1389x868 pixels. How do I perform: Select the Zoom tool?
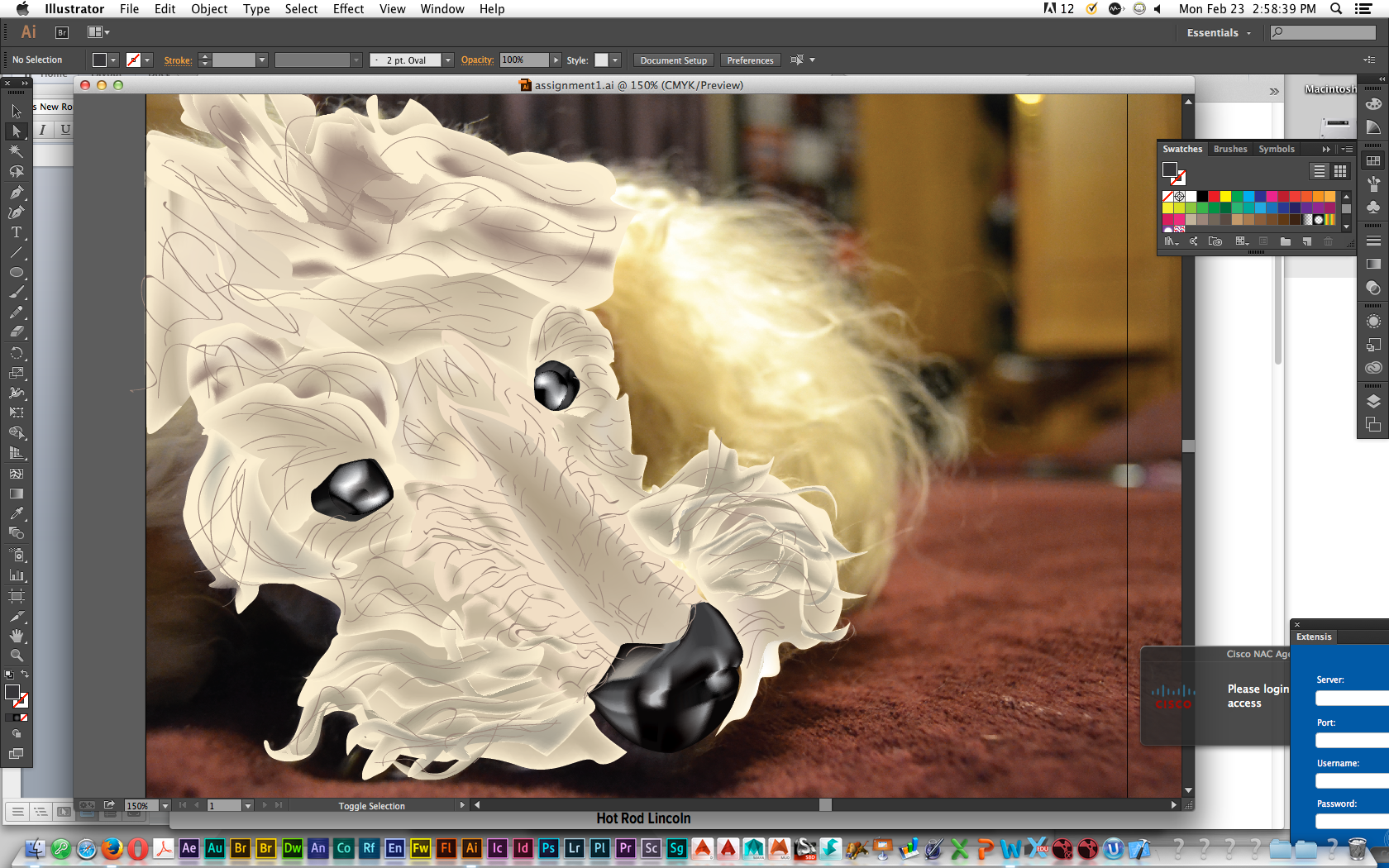point(16,656)
